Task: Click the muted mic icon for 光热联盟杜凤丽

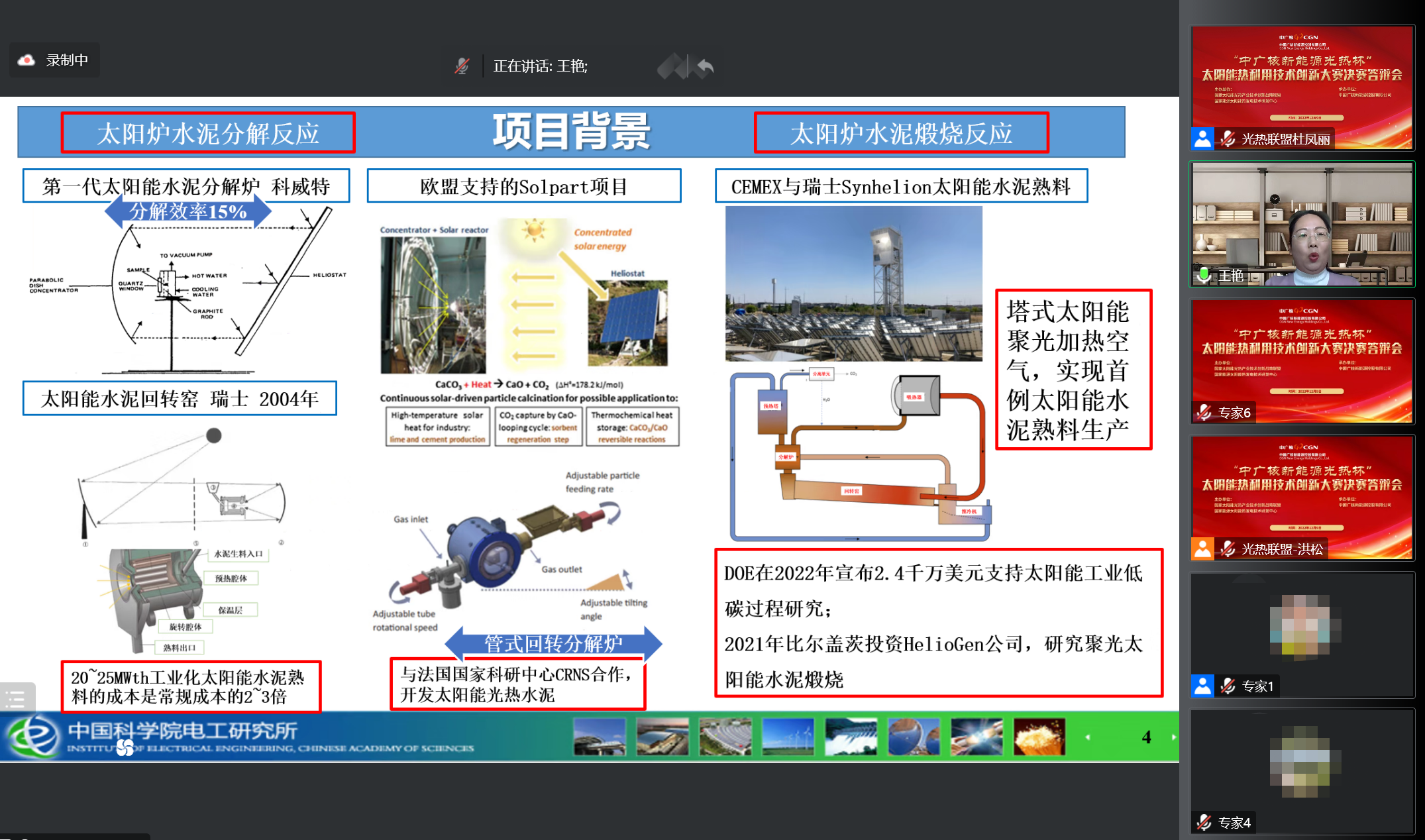Action: pos(1228,138)
